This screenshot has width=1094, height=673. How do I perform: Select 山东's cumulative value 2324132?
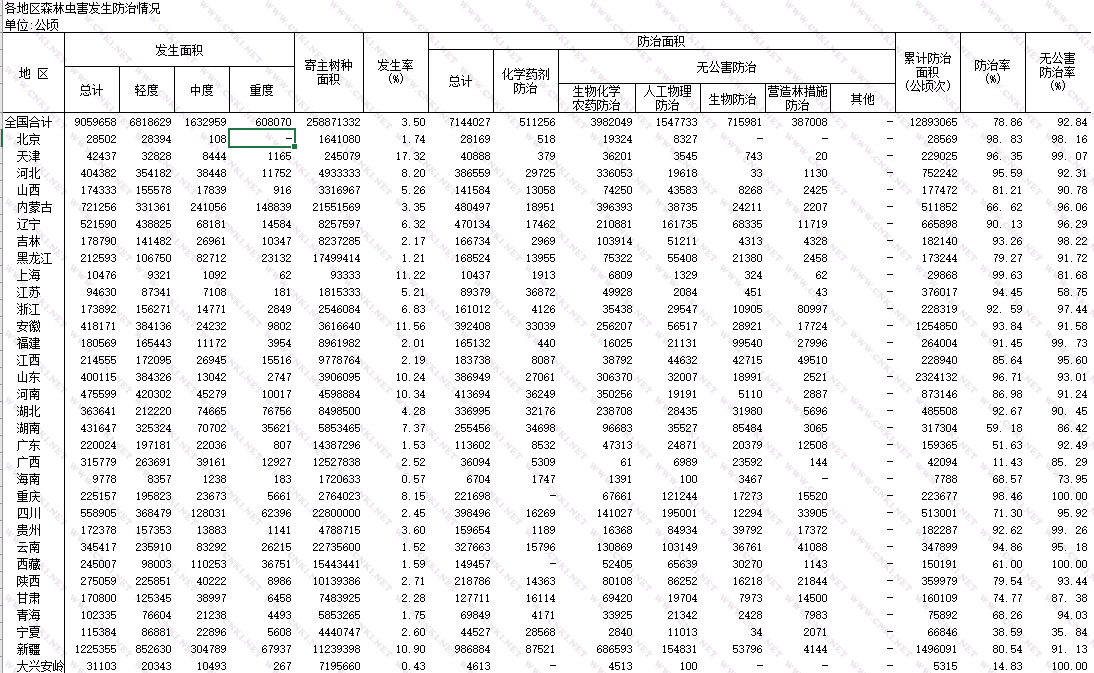pos(936,377)
